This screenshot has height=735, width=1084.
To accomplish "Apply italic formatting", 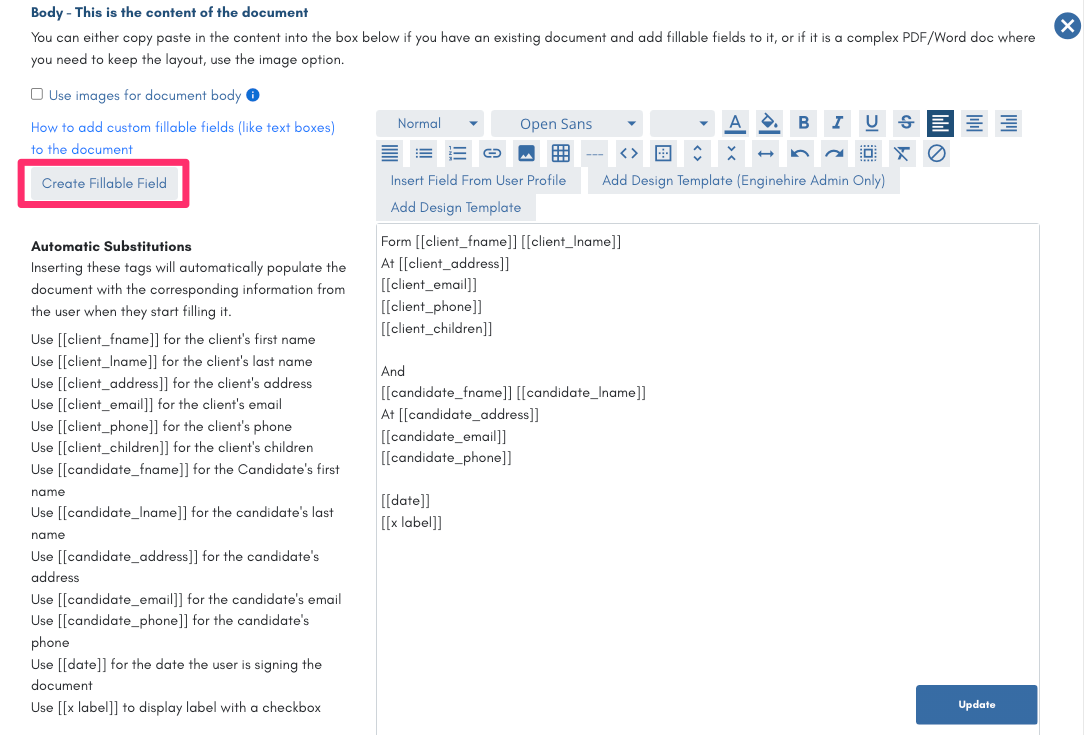I will 837,123.
